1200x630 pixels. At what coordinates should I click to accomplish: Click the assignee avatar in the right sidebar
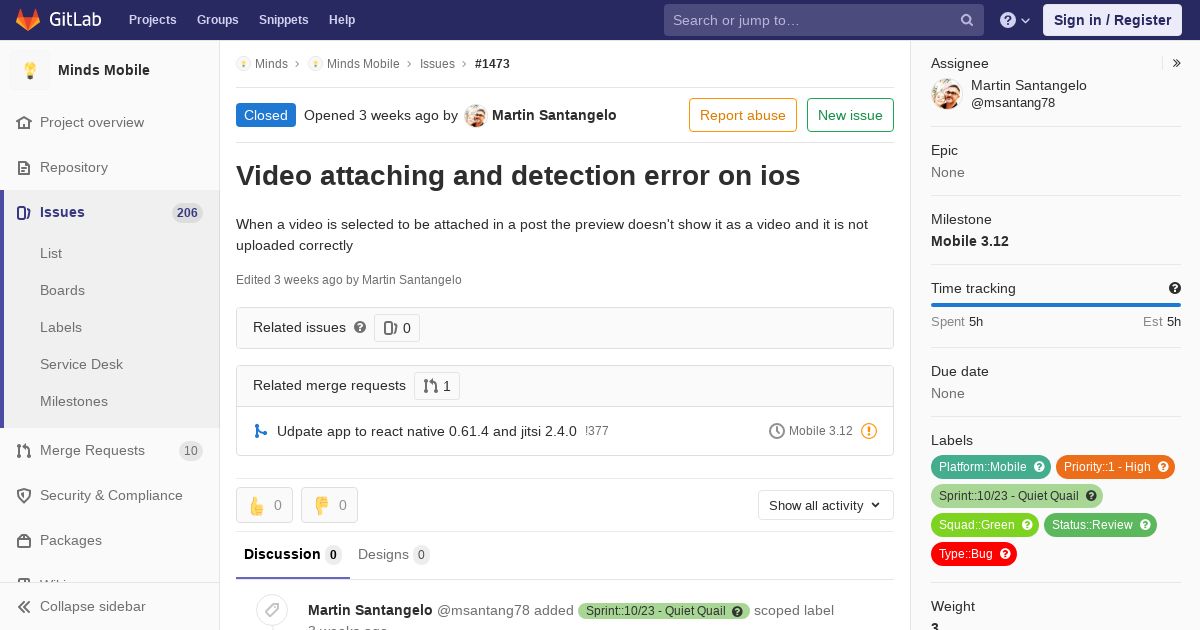click(946, 94)
